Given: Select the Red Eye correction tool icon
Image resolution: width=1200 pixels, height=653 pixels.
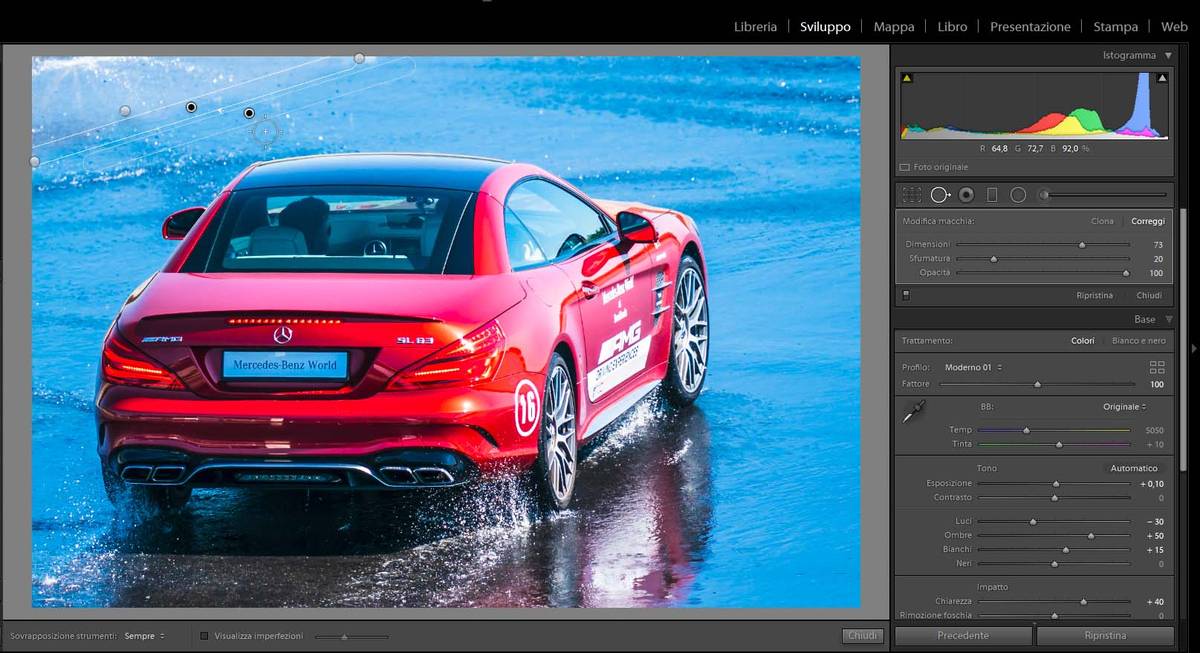Looking at the screenshot, I should (x=966, y=195).
